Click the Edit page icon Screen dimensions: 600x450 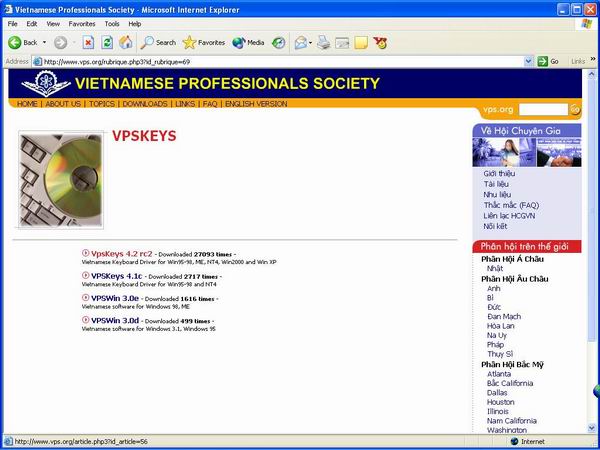coord(342,42)
